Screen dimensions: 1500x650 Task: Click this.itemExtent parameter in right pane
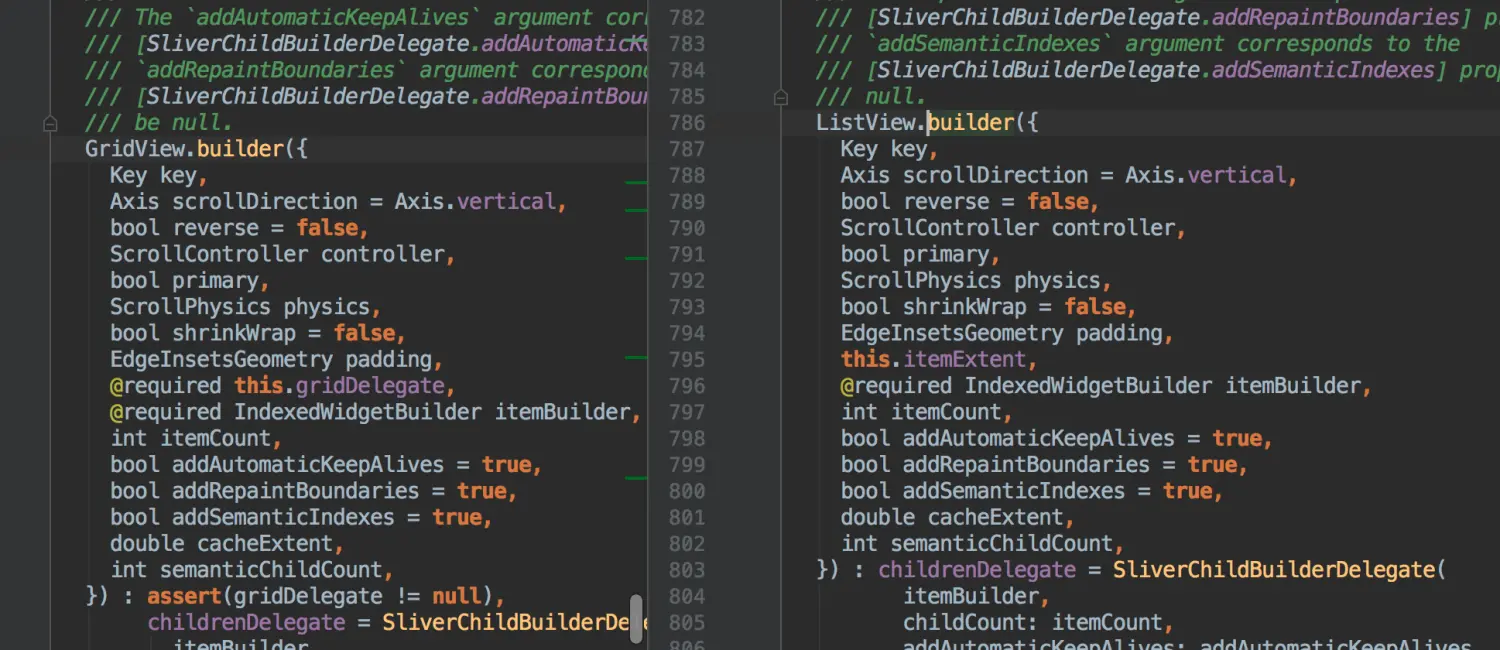(939, 360)
